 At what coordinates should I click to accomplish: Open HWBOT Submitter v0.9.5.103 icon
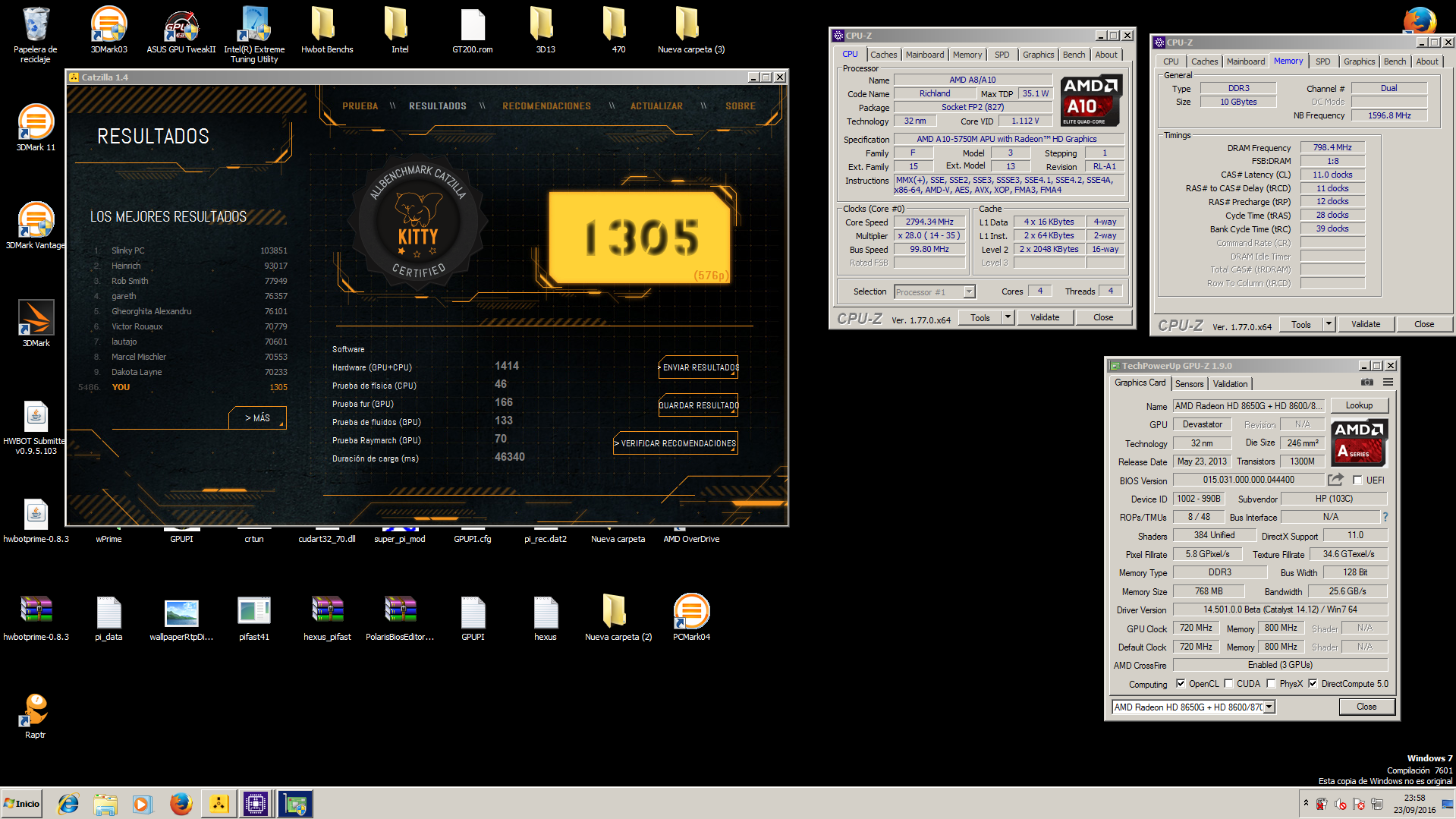pos(36,427)
